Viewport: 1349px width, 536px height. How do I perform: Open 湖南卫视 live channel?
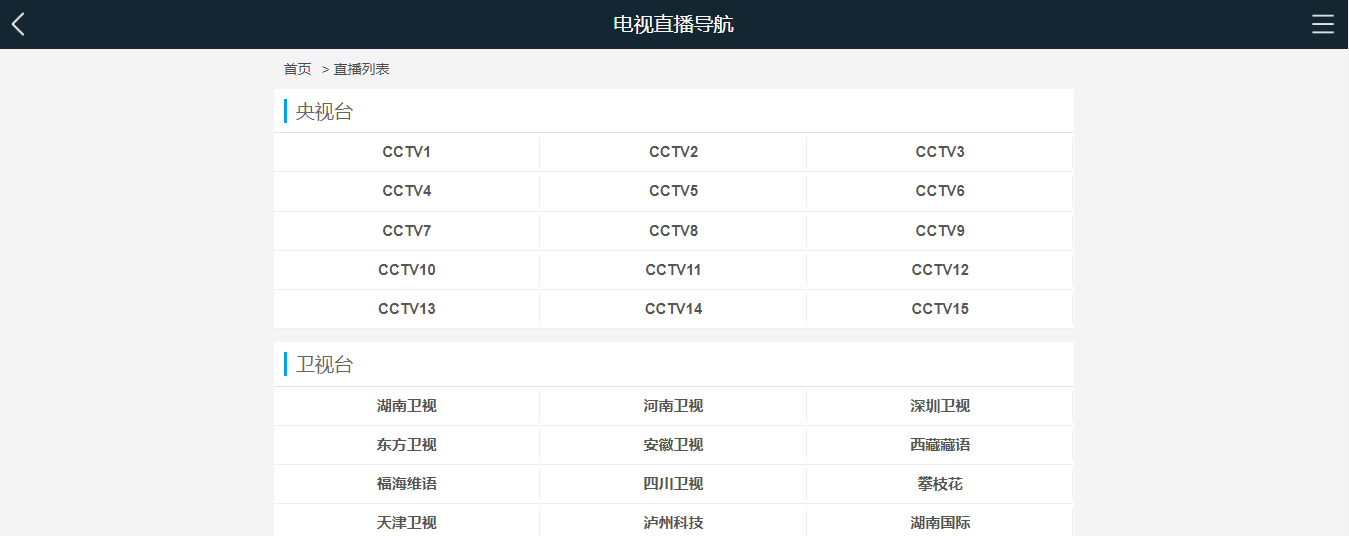[x=406, y=406]
